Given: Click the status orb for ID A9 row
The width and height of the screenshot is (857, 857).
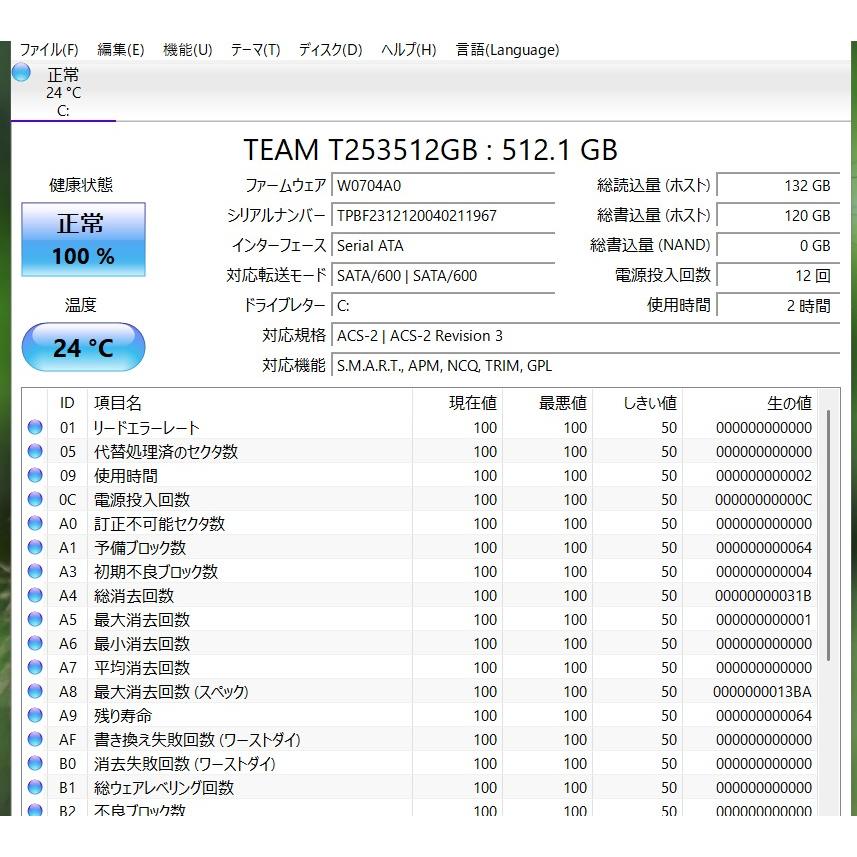Looking at the screenshot, I should click(x=35, y=715).
